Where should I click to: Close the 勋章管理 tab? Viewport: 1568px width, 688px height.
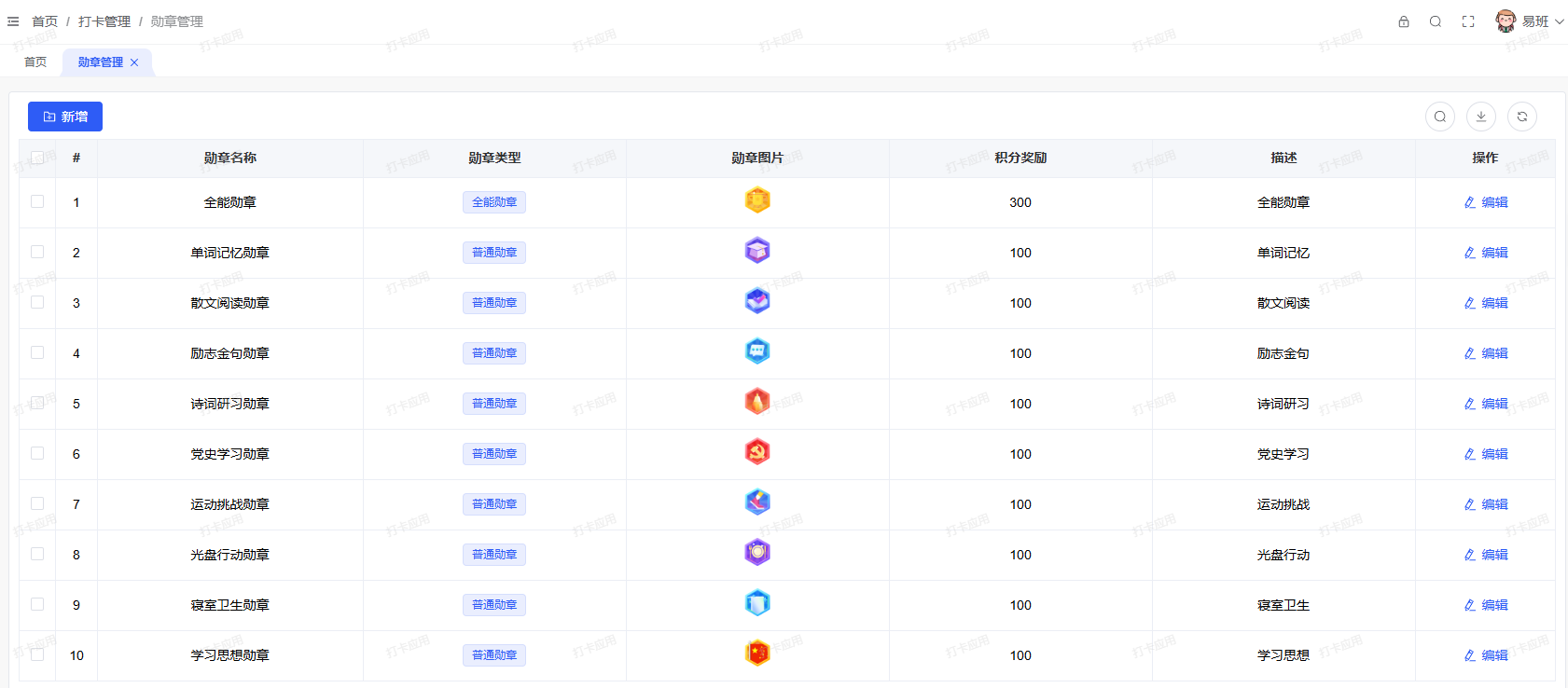(x=134, y=62)
